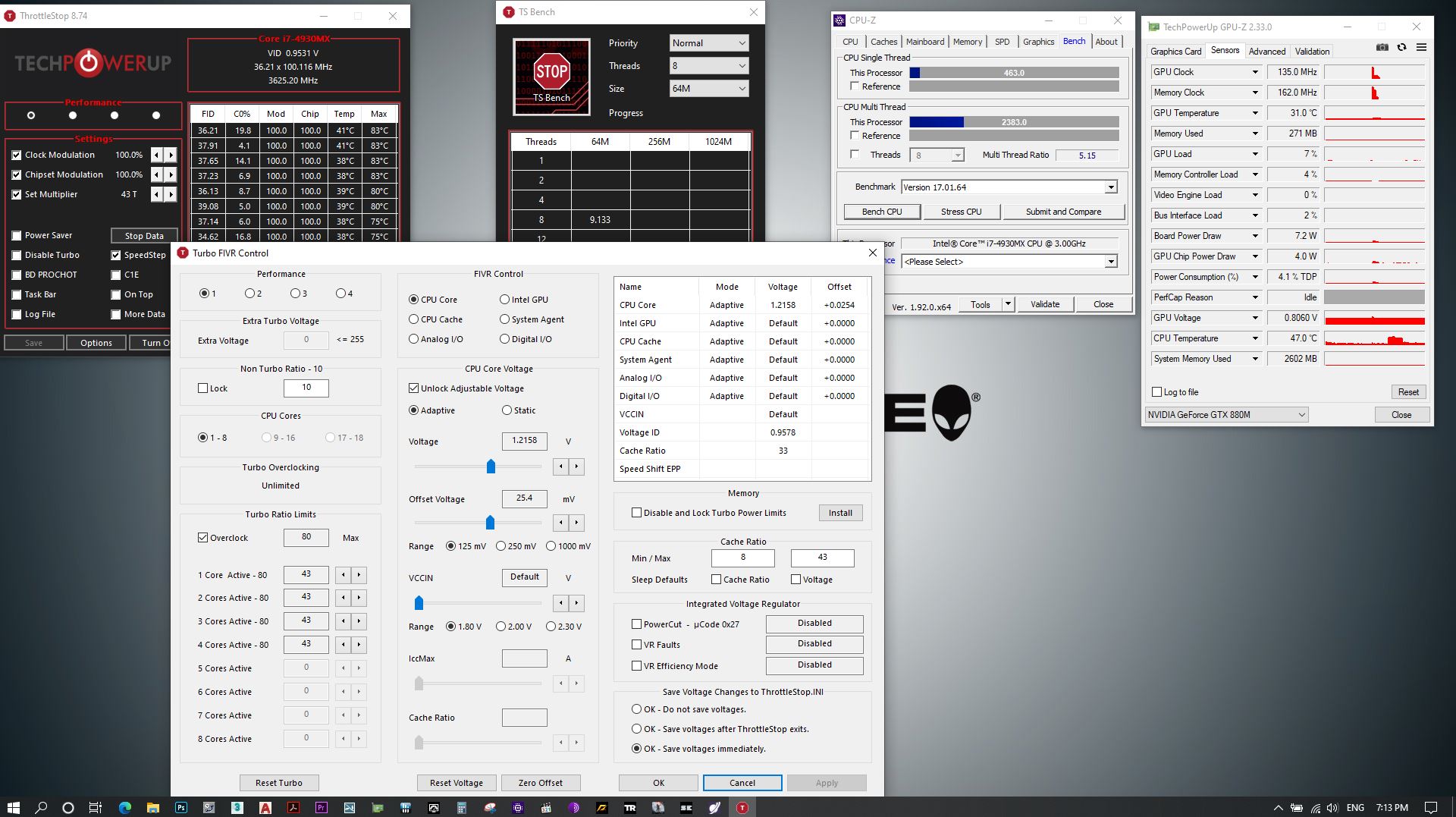
Task: Open Cortana circle icon
Action: 68,807
